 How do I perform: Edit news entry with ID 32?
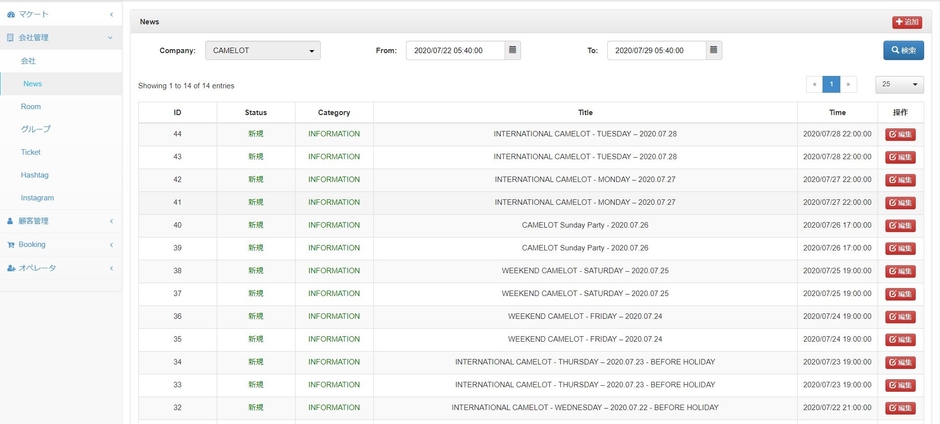[x=900, y=408]
